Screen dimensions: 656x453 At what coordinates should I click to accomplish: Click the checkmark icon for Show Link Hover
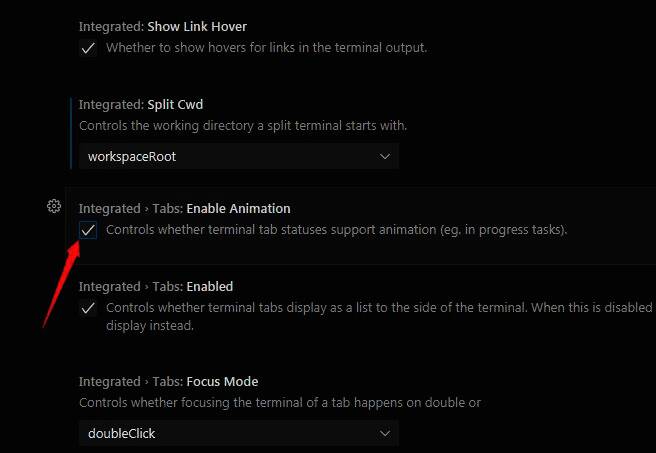point(88,48)
